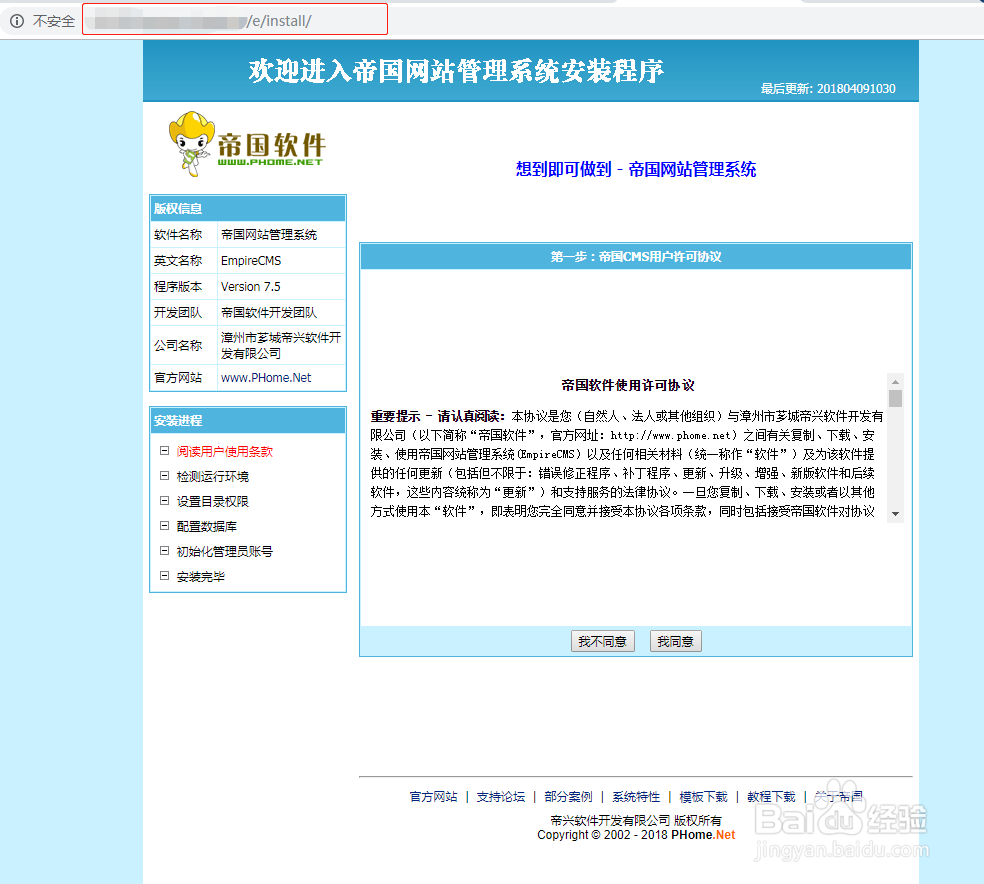Click the license agreement scrollbar thumb
The width and height of the screenshot is (984, 884).
click(x=896, y=398)
